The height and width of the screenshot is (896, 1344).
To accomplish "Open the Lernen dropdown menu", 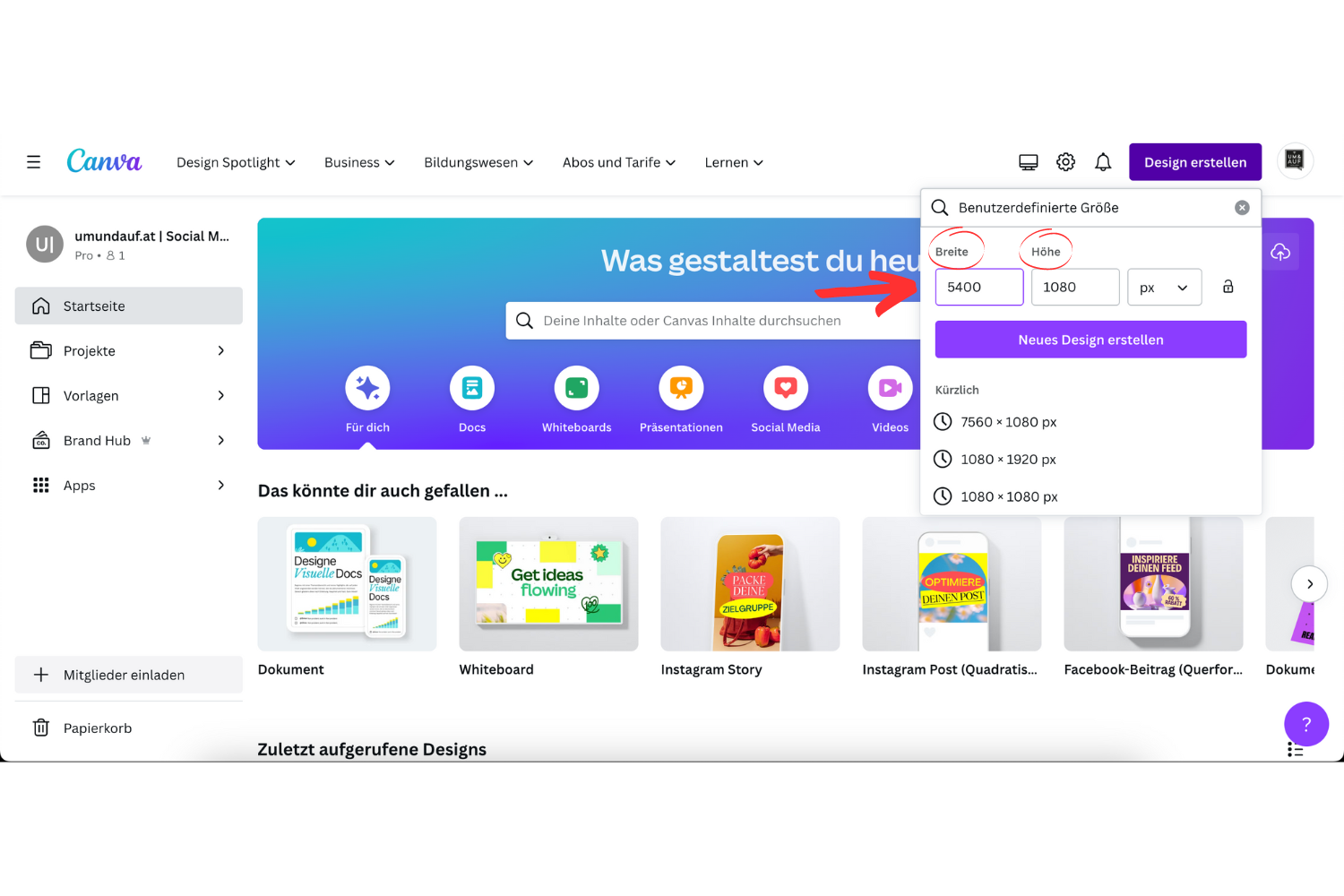I will tap(734, 162).
